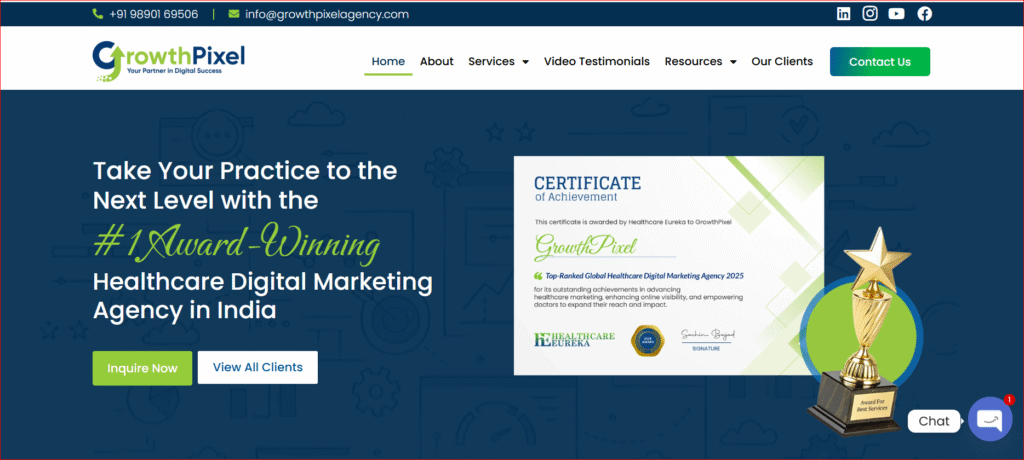Select the Resources menu label
1024x460 pixels.
click(x=693, y=61)
